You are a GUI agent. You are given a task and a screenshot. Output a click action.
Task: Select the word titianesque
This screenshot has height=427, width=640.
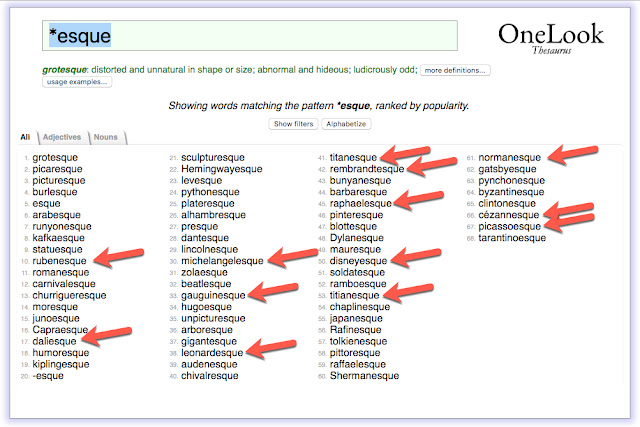point(354,295)
